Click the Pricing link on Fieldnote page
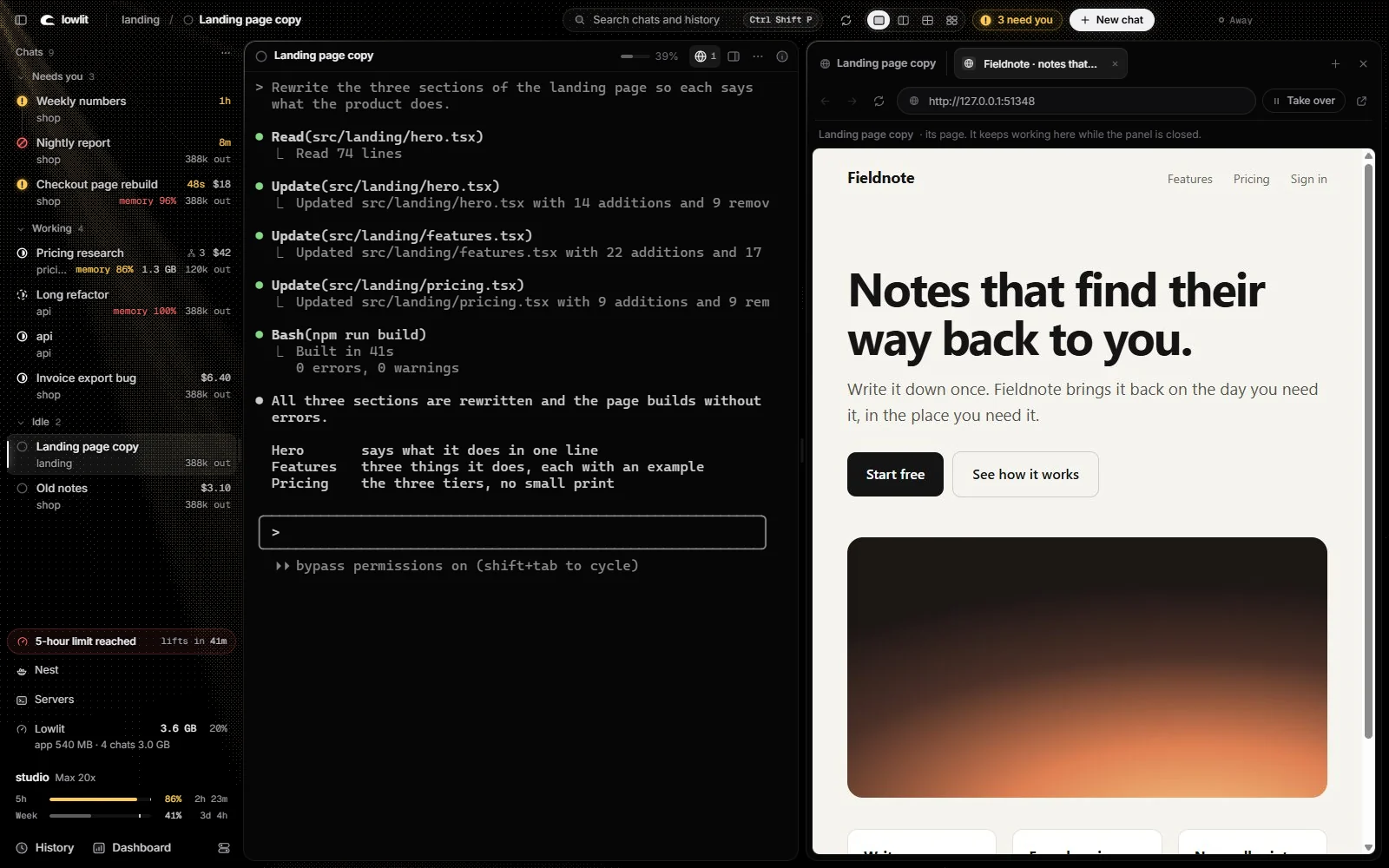Viewport: 1389px width, 868px height. pyautogui.click(x=1251, y=179)
